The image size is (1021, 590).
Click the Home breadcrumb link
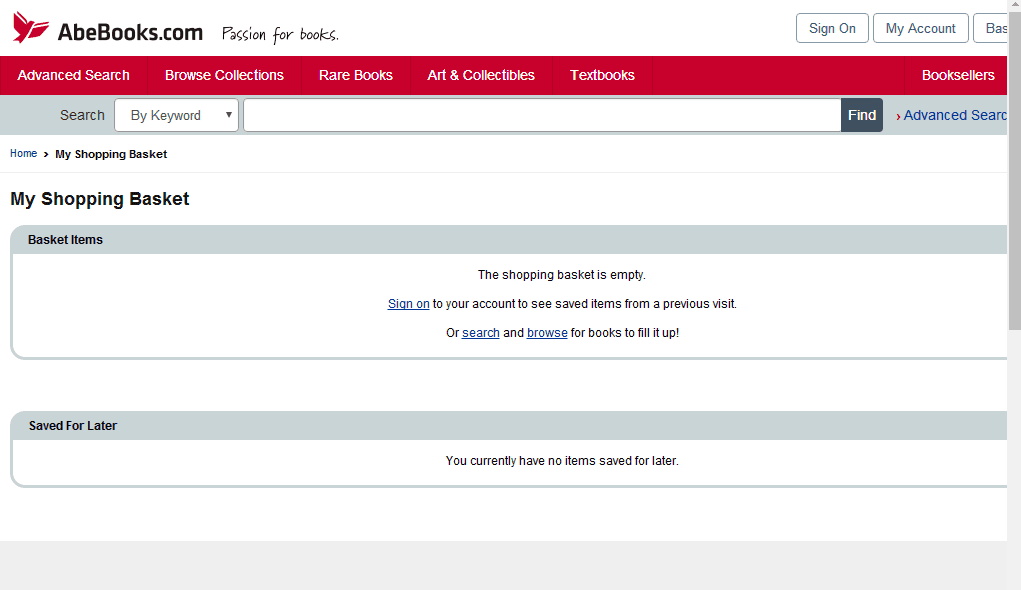click(23, 154)
